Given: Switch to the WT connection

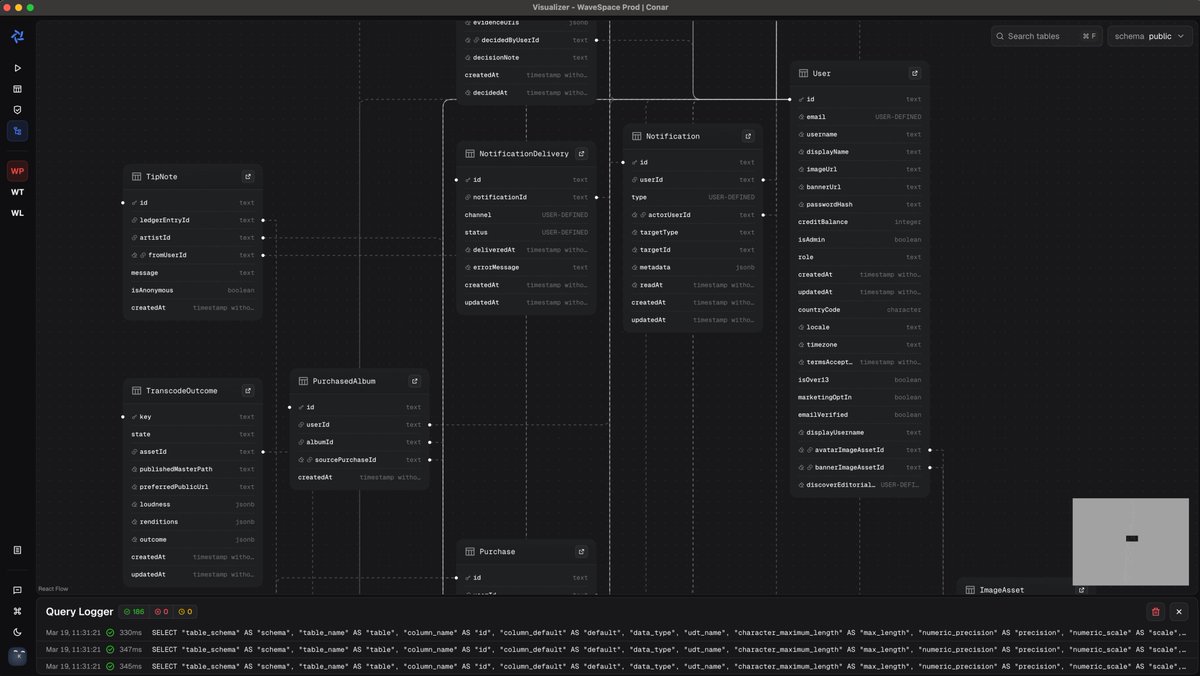Looking at the screenshot, I should pyautogui.click(x=17, y=192).
